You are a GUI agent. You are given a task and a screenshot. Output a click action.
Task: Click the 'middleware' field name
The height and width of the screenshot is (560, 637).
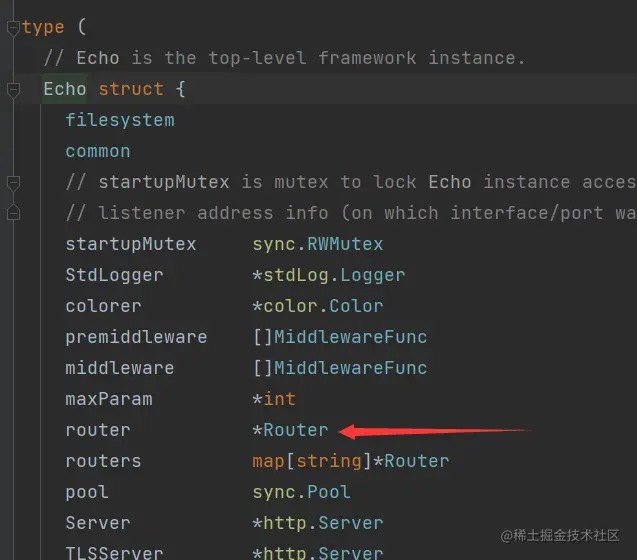120,368
